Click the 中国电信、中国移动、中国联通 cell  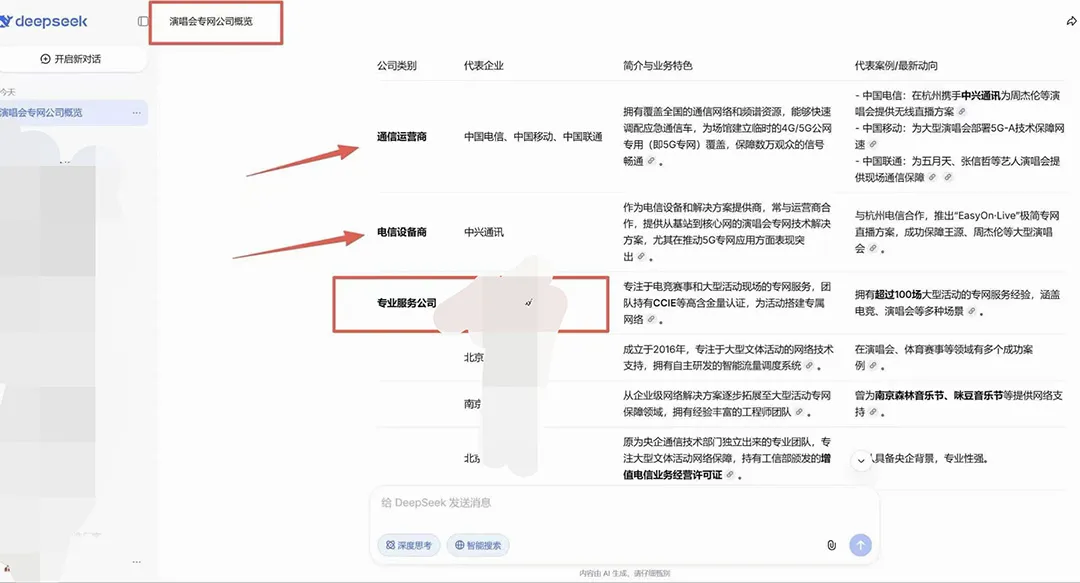point(533,136)
